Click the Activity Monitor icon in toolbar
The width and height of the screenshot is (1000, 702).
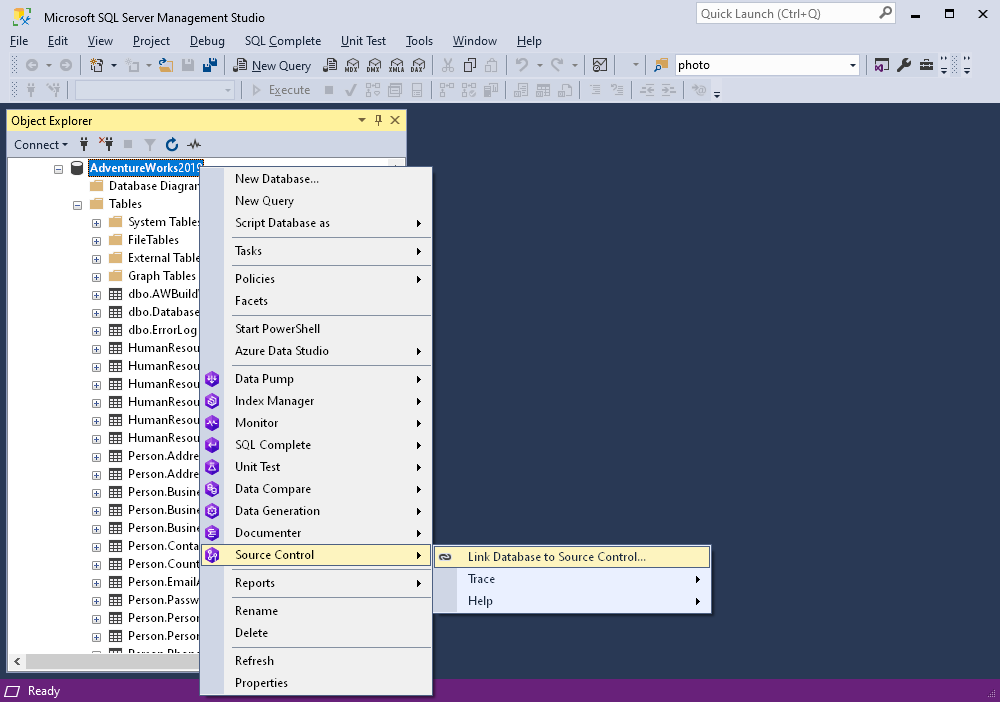click(x=599, y=65)
